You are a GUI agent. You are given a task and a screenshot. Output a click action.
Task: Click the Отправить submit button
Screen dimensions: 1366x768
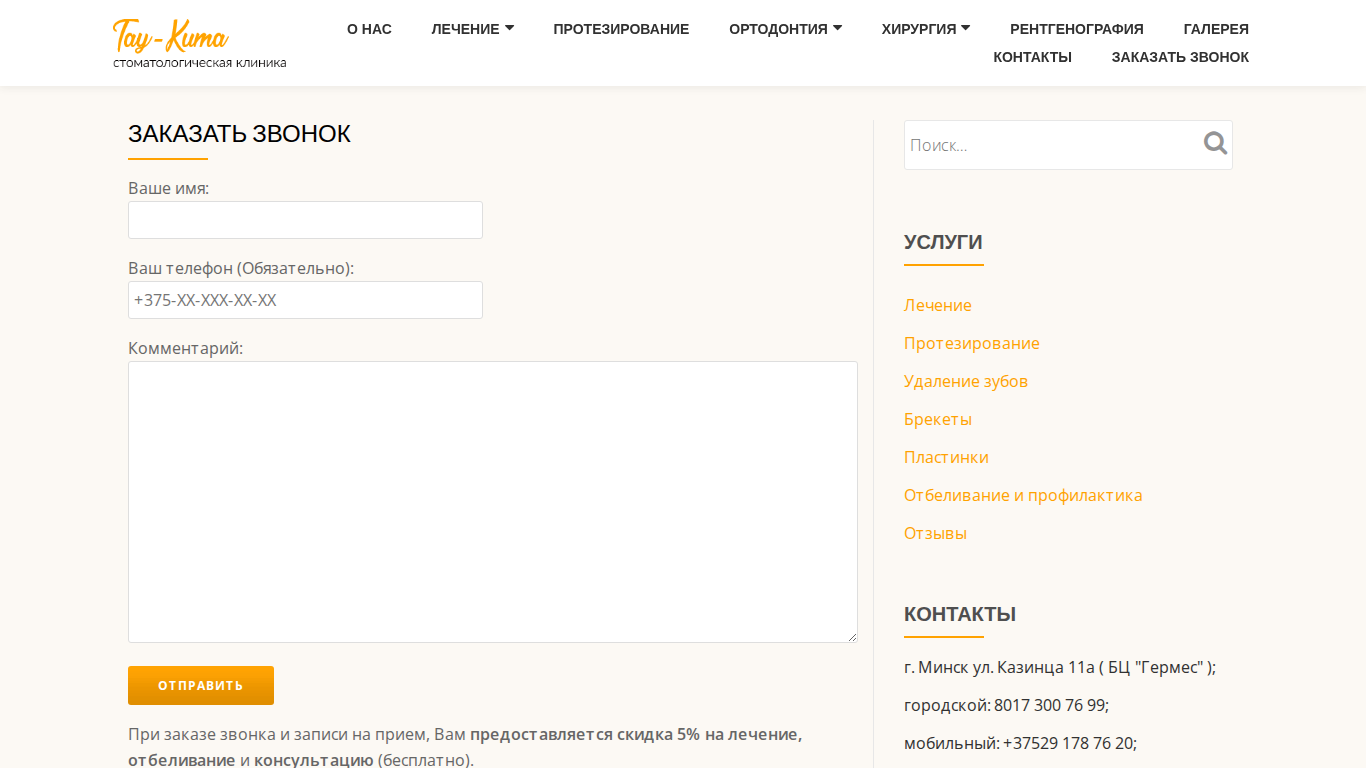(201, 685)
